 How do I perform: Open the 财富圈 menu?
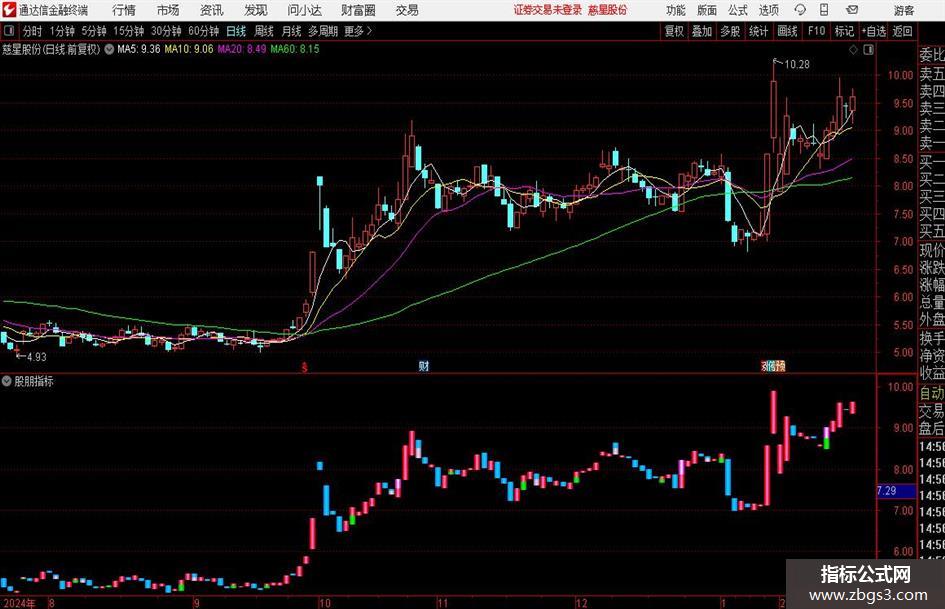358,10
